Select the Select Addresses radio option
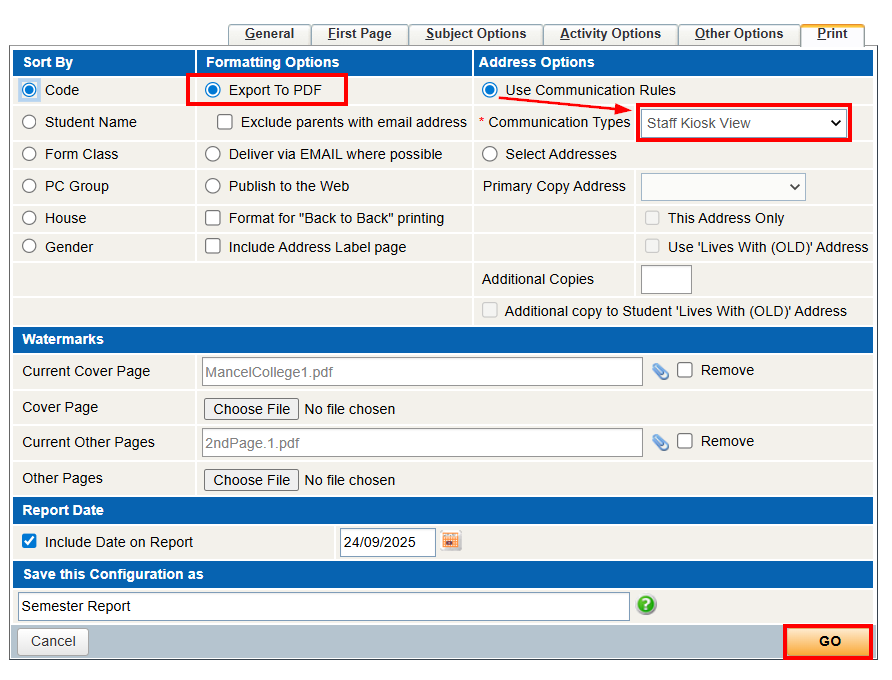The image size is (892, 680). coord(490,154)
